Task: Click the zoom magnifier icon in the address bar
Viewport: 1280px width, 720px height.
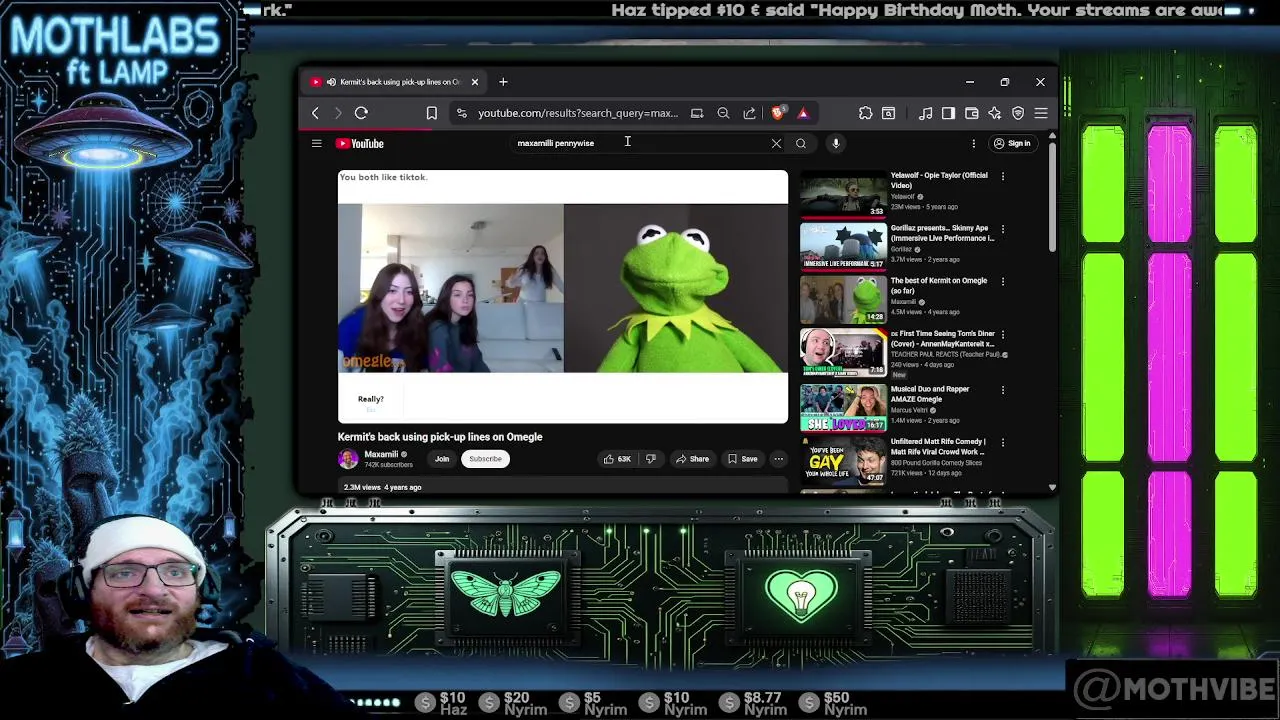Action: click(x=723, y=113)
